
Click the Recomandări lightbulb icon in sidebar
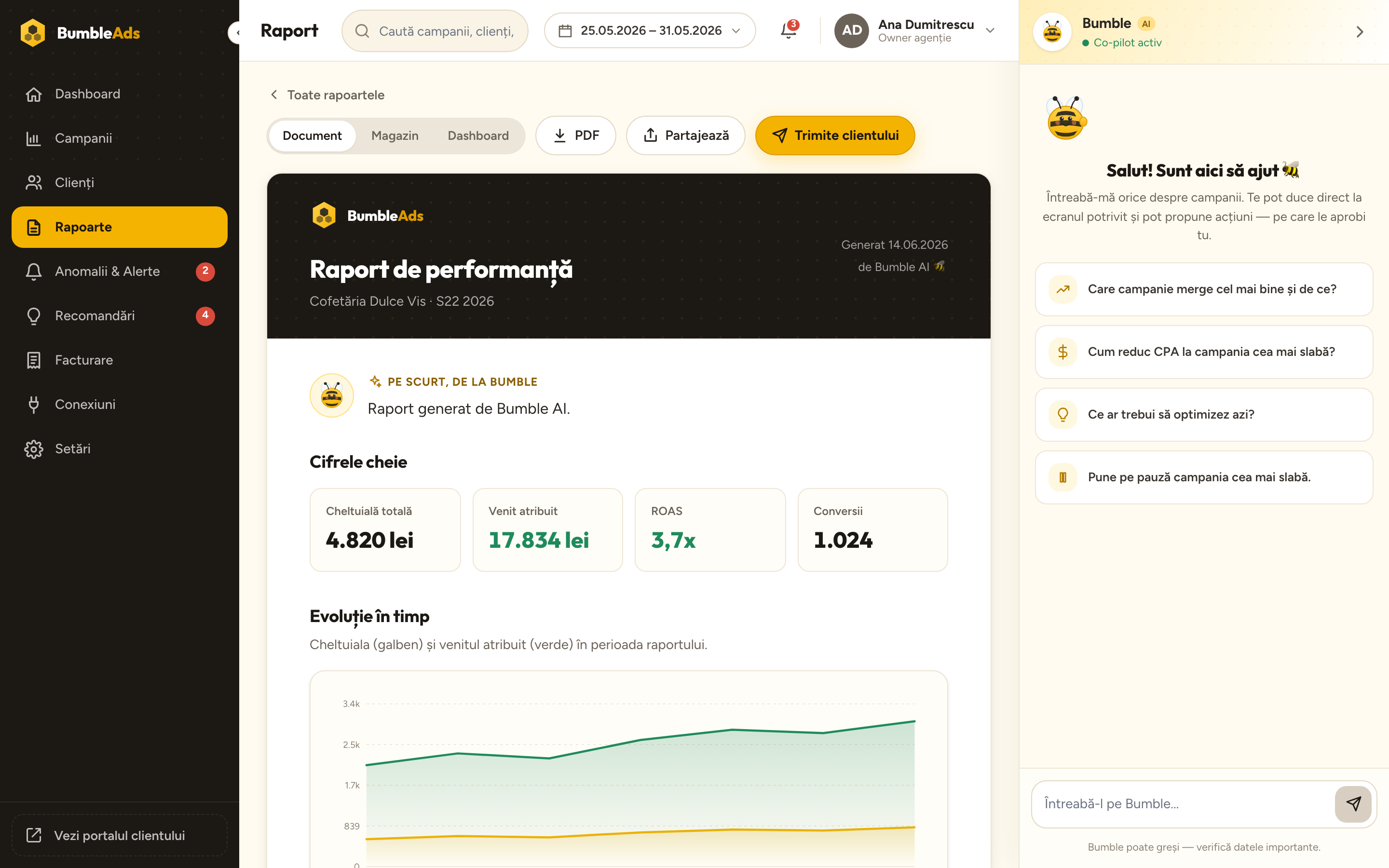(x=34, y=316)
